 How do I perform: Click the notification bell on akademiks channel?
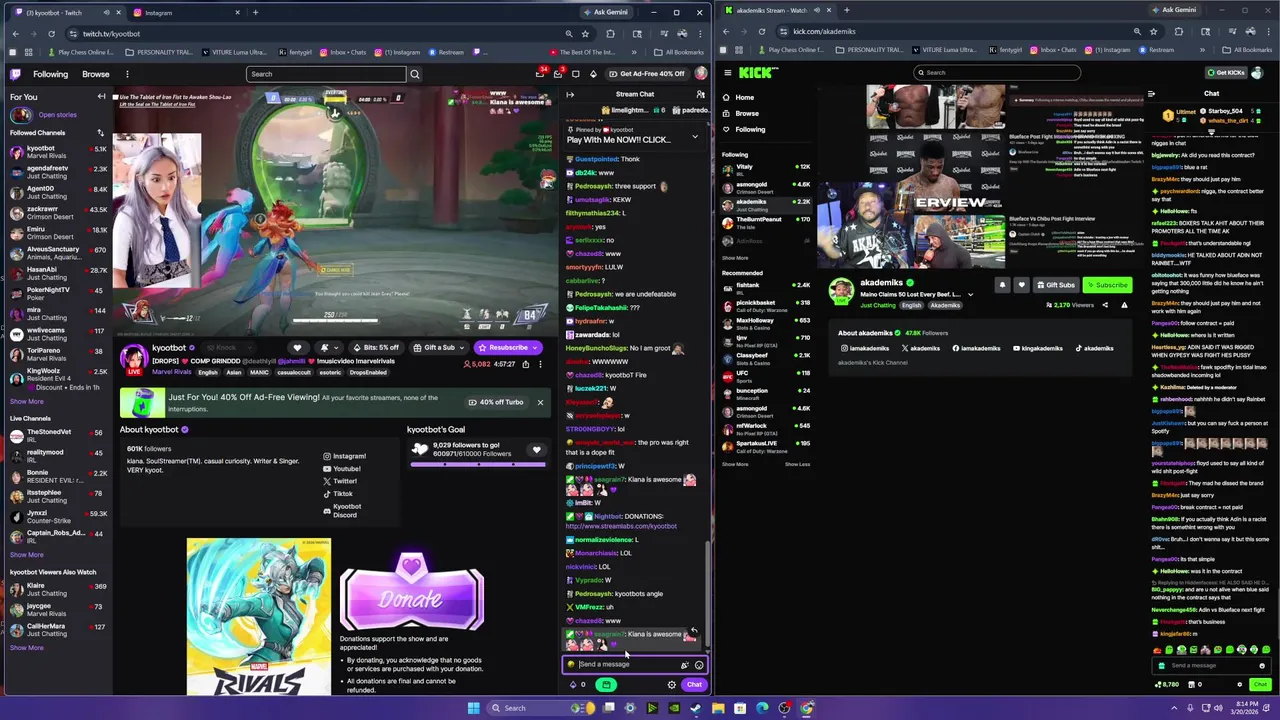1002,285
